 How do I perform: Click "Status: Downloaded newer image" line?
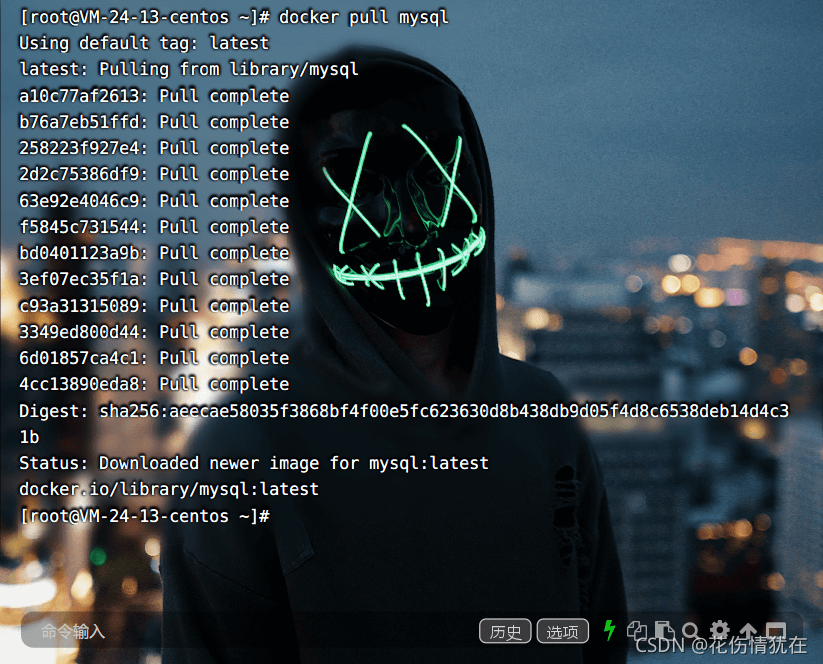pos(254,463)
